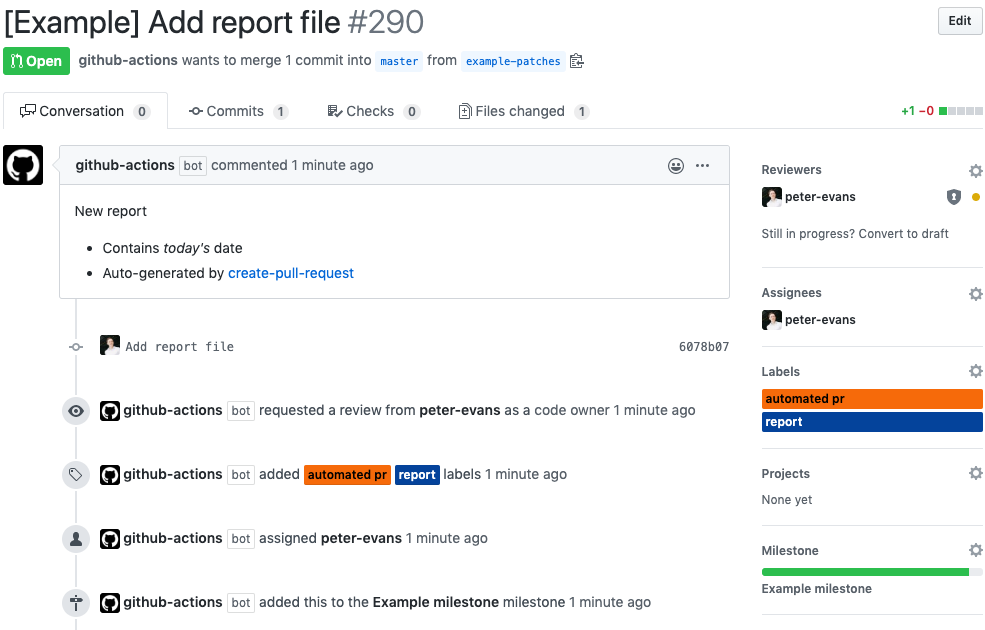The width and height of the screenshot is (985, 630).
Task: Click the label tag icon in the timeline
Action: (x=75, y=474)
